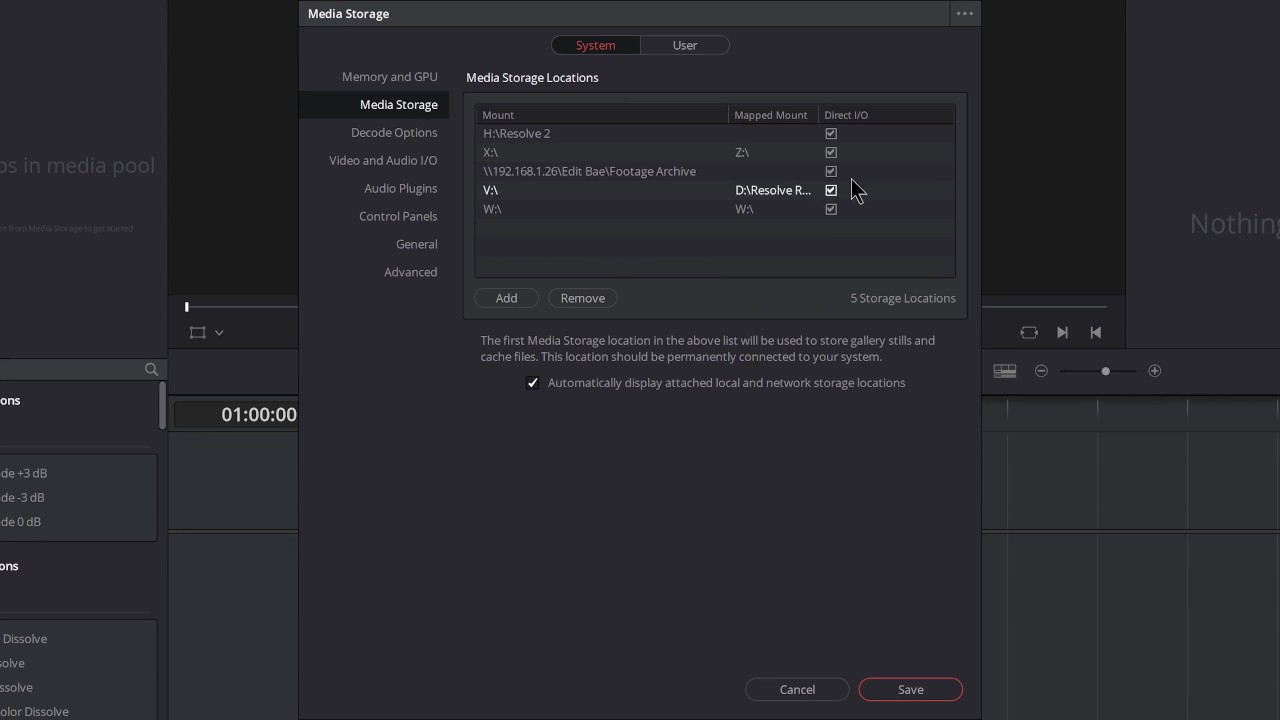Toggle Direct I/O for X:\ mount
The height and width of the screenshot is (720, 1280).
point(831,153)
